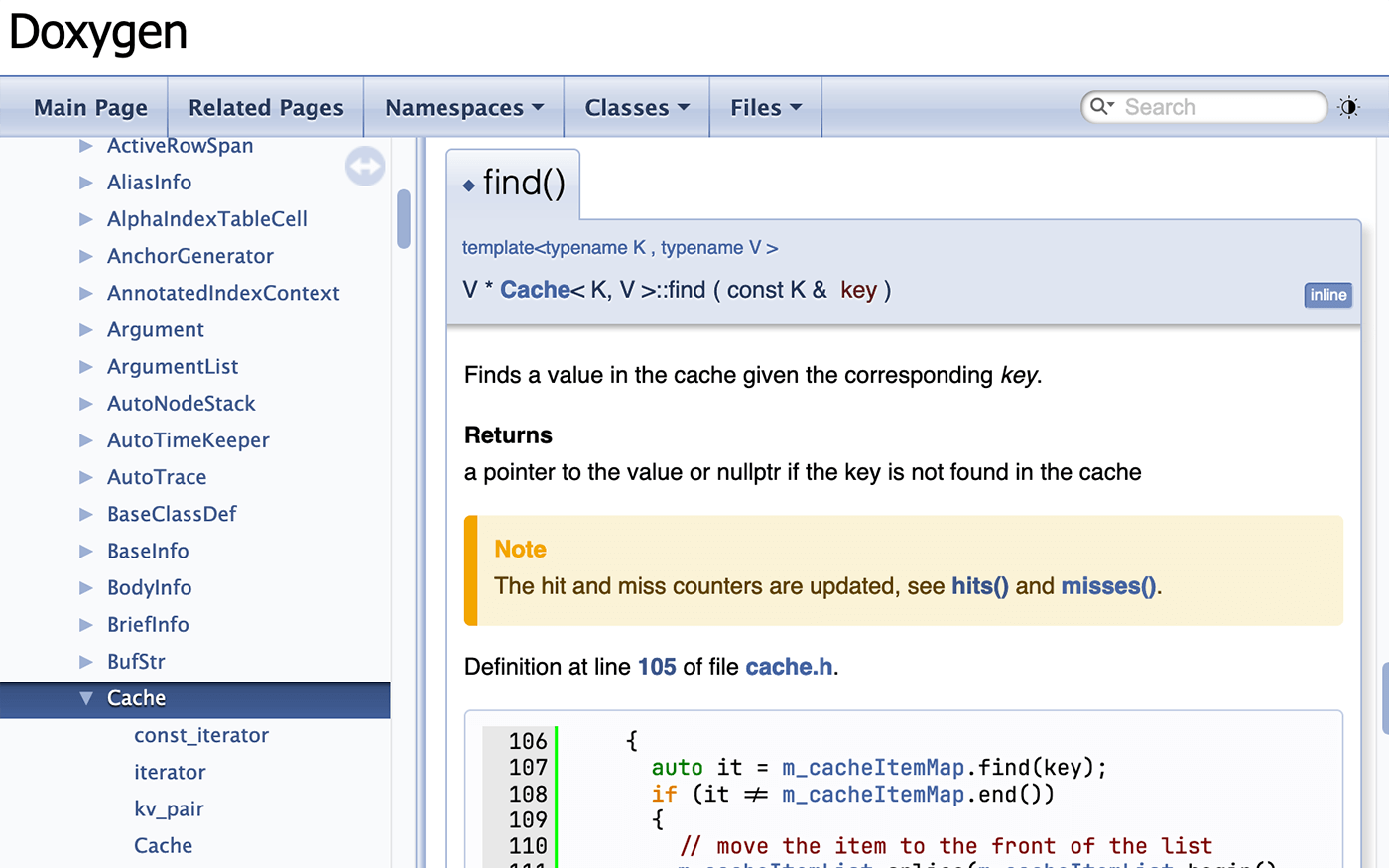This screenshot has width=1389, height=868.
Task: Open kv_pair member under Cache
Action: 169,809
